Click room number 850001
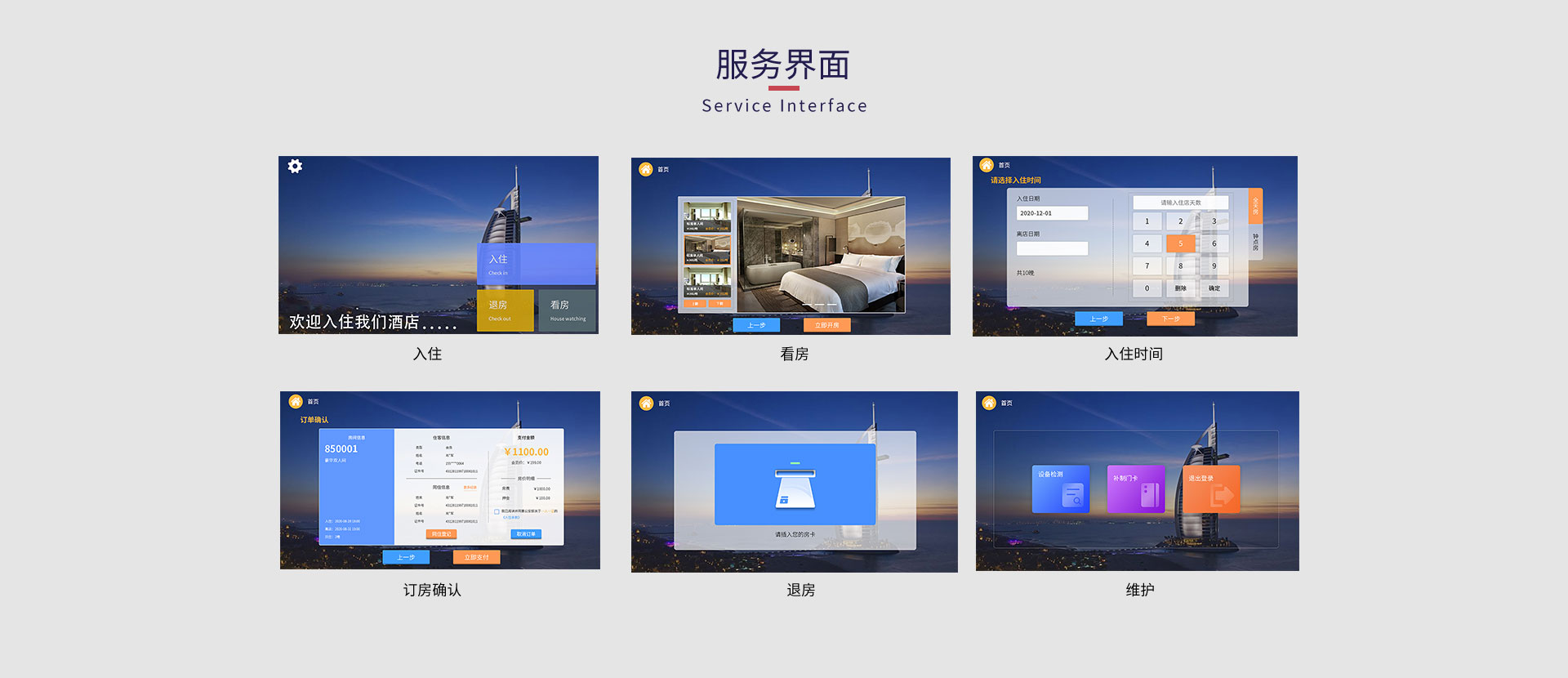1568x678 pixels. click(x=341, y=448)
